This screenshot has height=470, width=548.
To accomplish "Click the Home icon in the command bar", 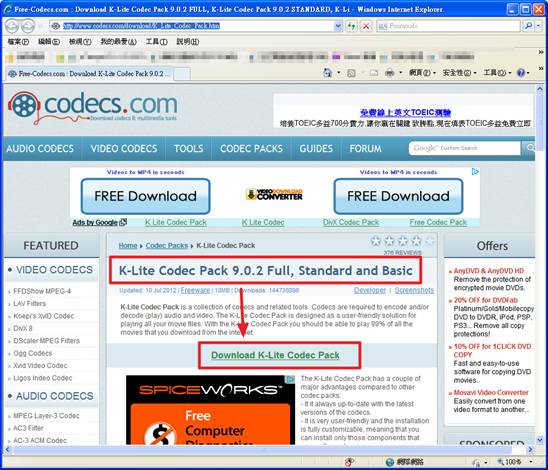I will coord(327,73).
